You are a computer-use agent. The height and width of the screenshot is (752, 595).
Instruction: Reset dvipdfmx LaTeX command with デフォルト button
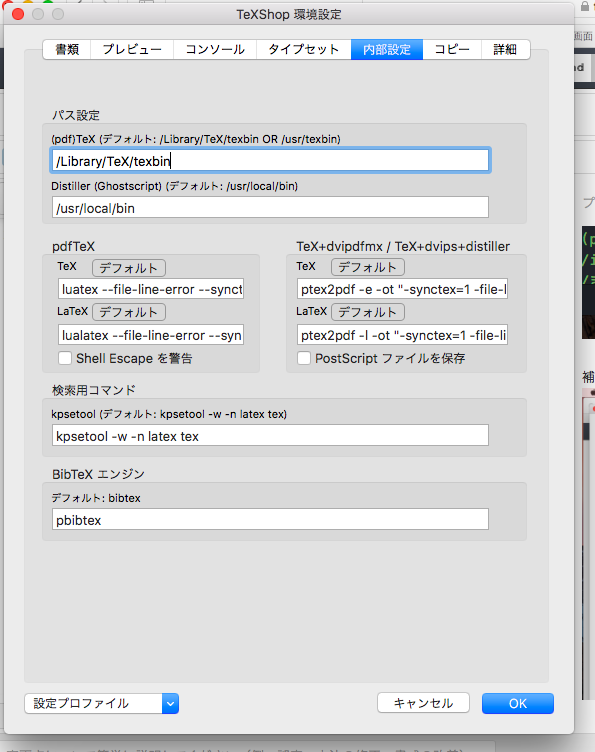tap(368, 312)
